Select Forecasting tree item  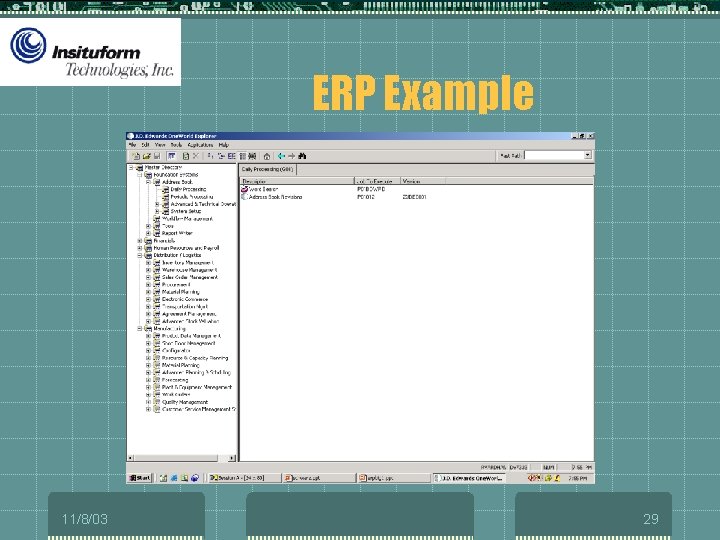click(x=175, y=380)
